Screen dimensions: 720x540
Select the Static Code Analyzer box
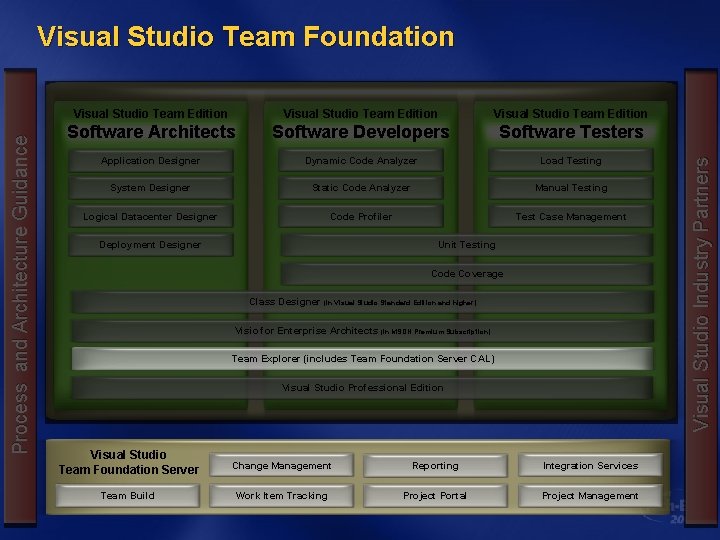361,188
